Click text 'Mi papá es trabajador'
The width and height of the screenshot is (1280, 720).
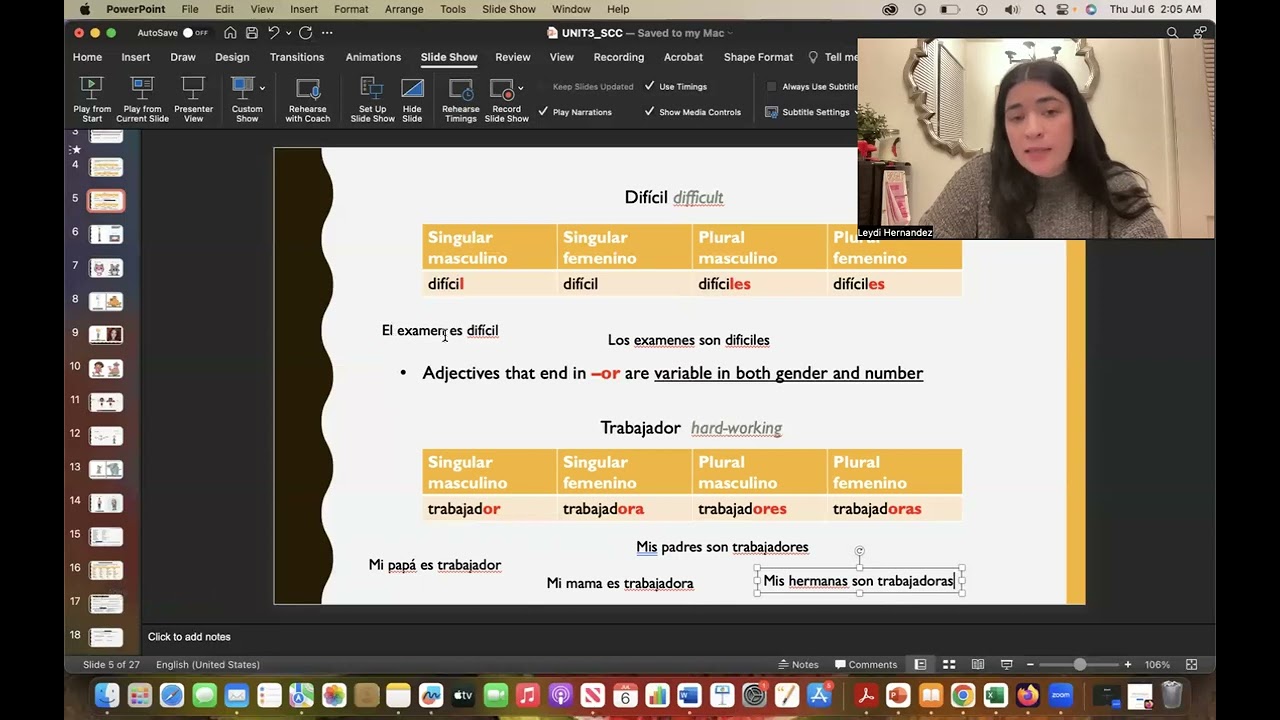[435, 565]
